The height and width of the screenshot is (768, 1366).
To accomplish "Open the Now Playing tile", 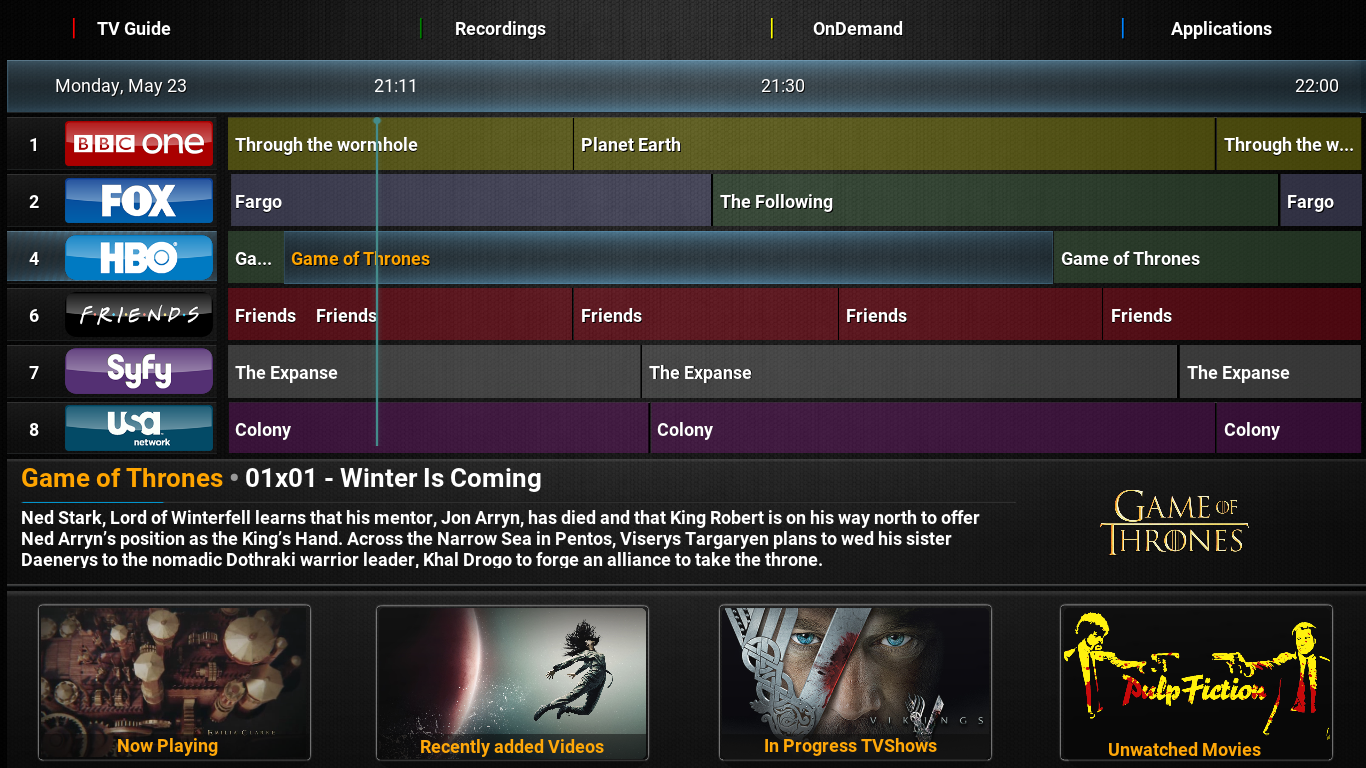I will coord(174,682).
